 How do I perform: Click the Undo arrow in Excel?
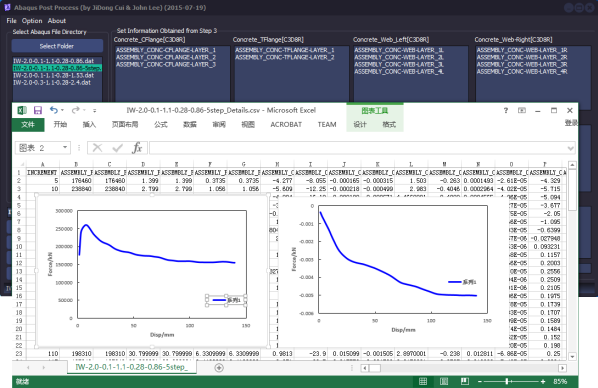point(53,110)
